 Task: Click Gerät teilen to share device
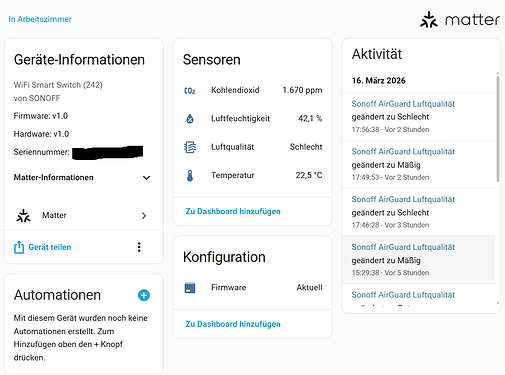coord(50,247)
